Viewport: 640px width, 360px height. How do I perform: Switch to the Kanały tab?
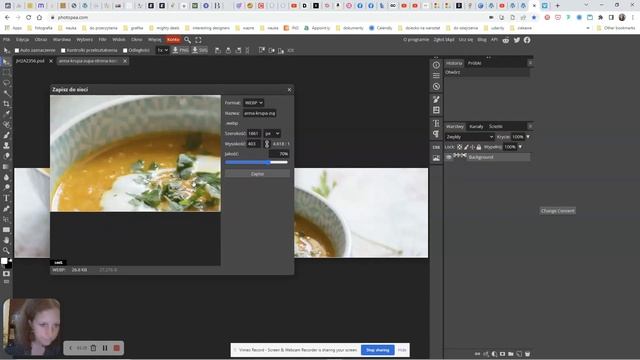pos(476,127)
